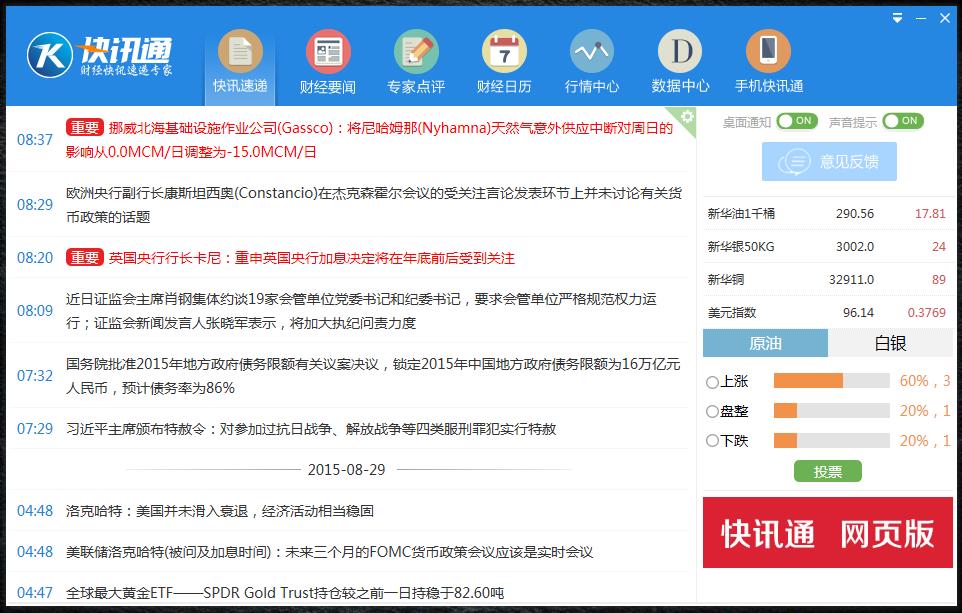962x613 pixels.
Task: Select the 上涨 radio option
Action: pyautogui.click(x=712, y=381)
